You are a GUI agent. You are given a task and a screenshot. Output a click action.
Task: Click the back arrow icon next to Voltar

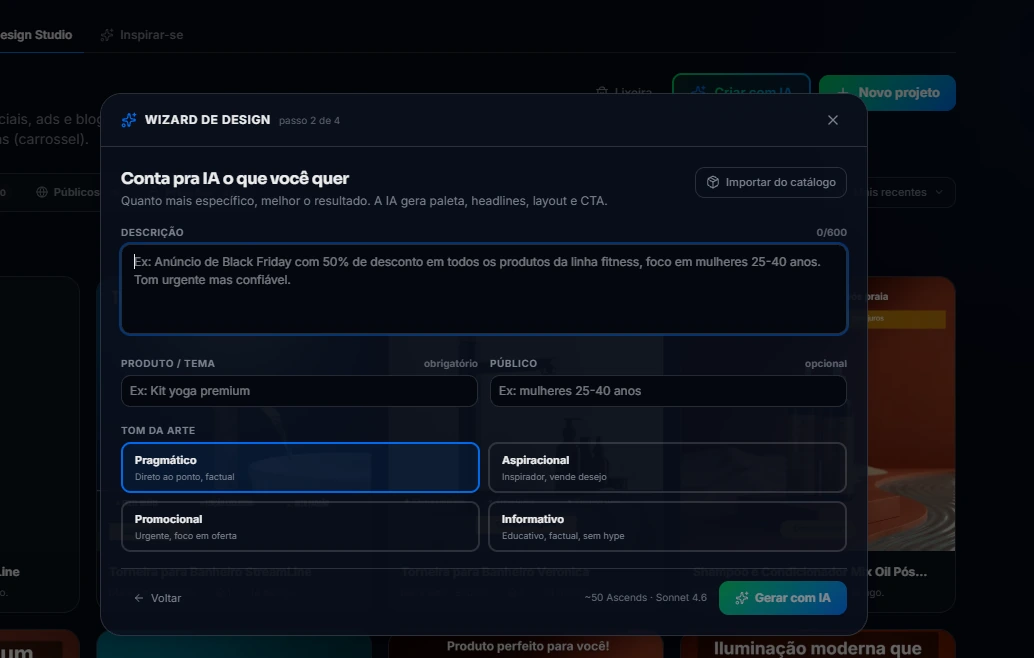[x=138, y=598]
